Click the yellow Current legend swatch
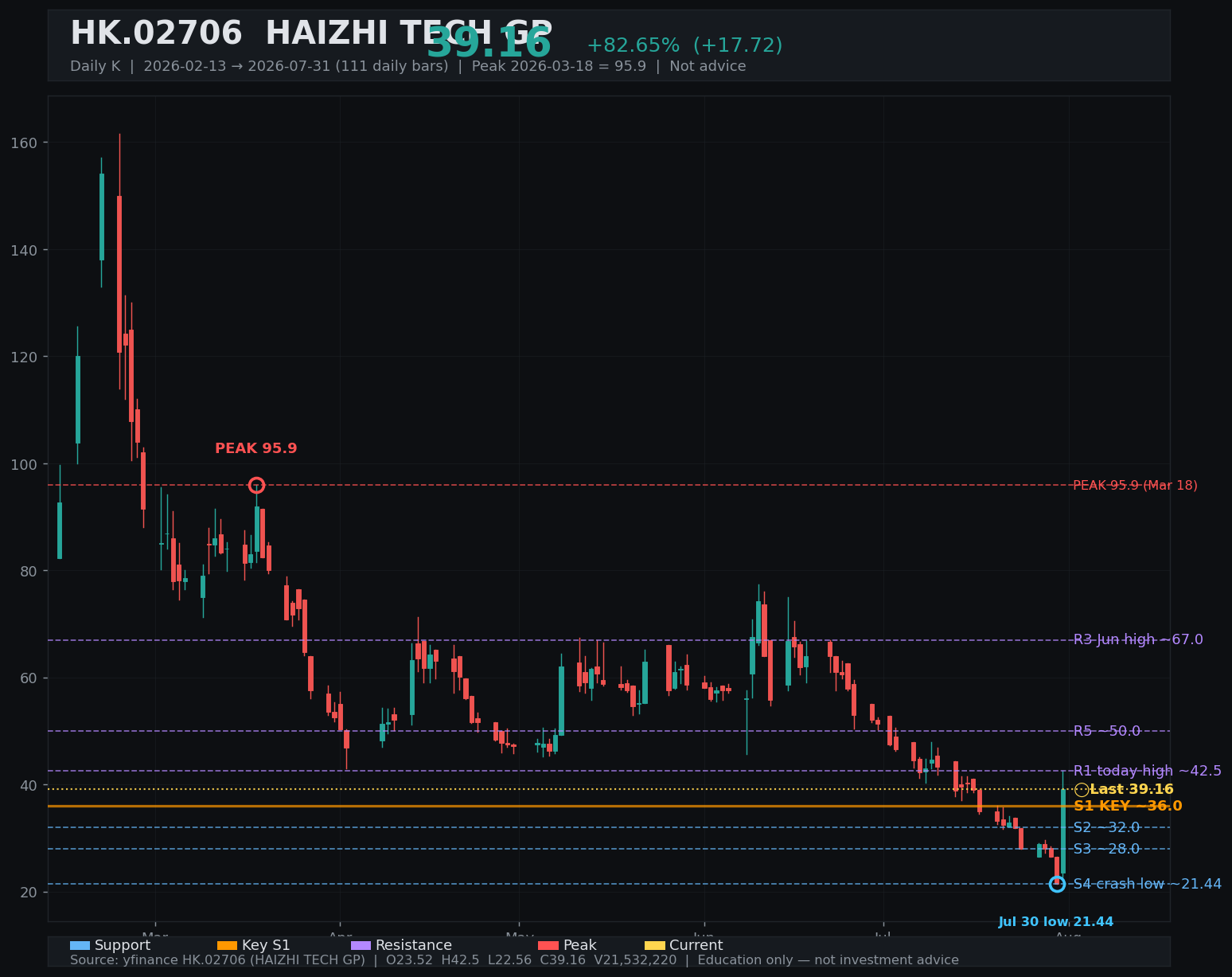 click(654, 946)
